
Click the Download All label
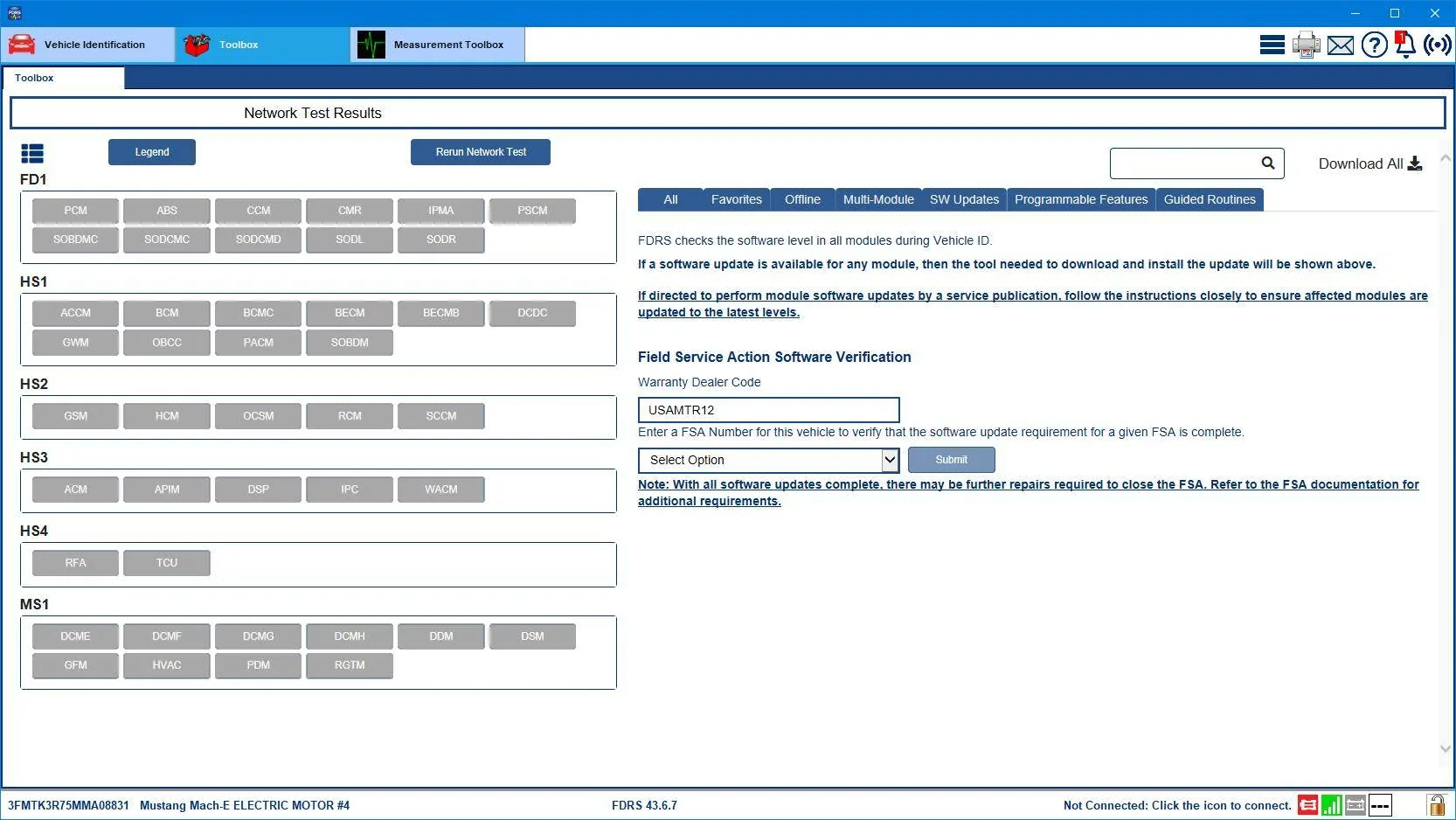coord(1361,163)
